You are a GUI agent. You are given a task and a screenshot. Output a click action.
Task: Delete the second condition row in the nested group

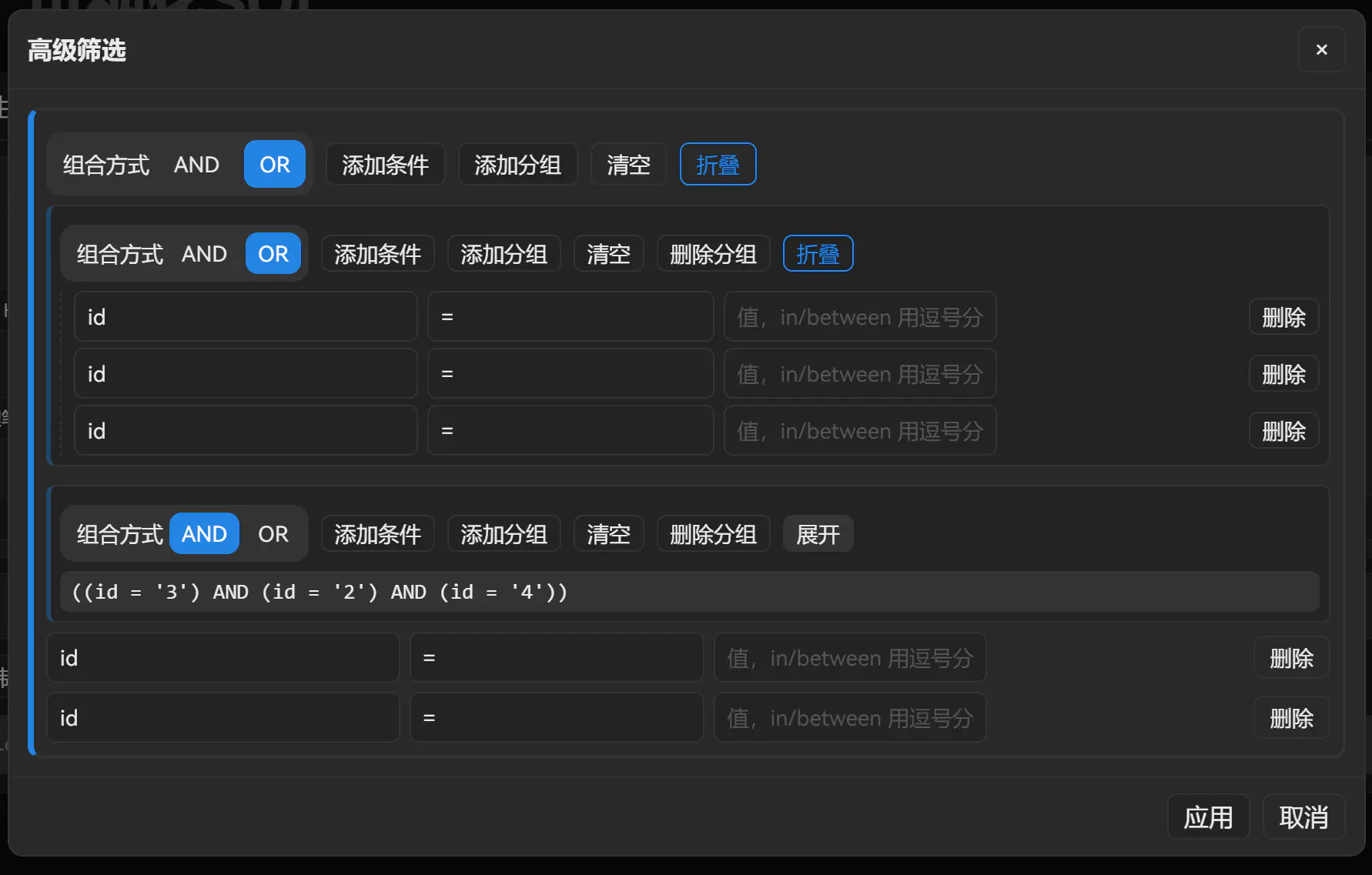point(1283,374)
